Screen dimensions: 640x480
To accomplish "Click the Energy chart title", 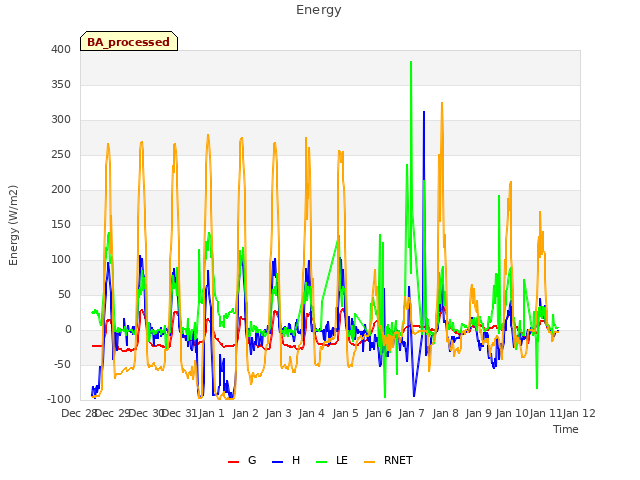I will tap(319, 10).
